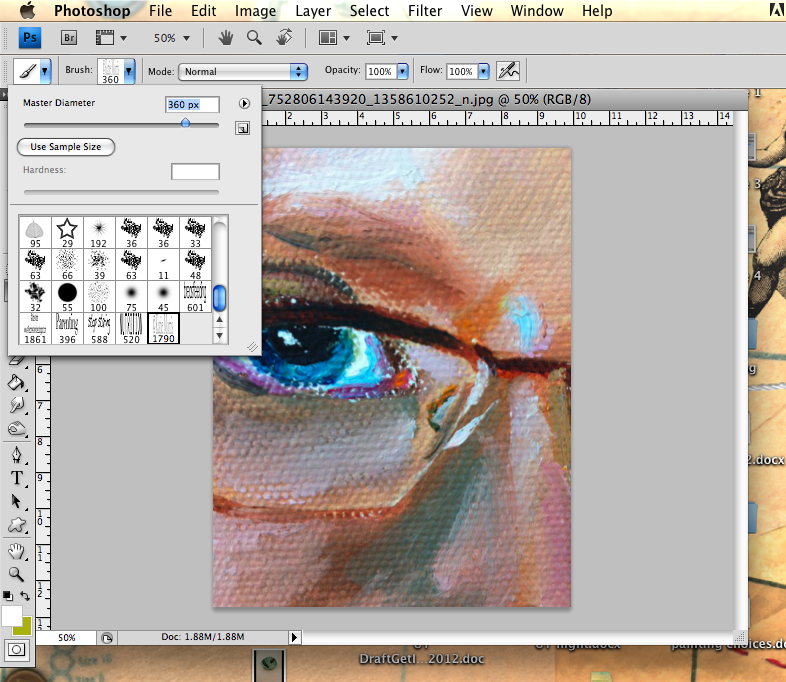Open the Apple menu

[28, 10]
